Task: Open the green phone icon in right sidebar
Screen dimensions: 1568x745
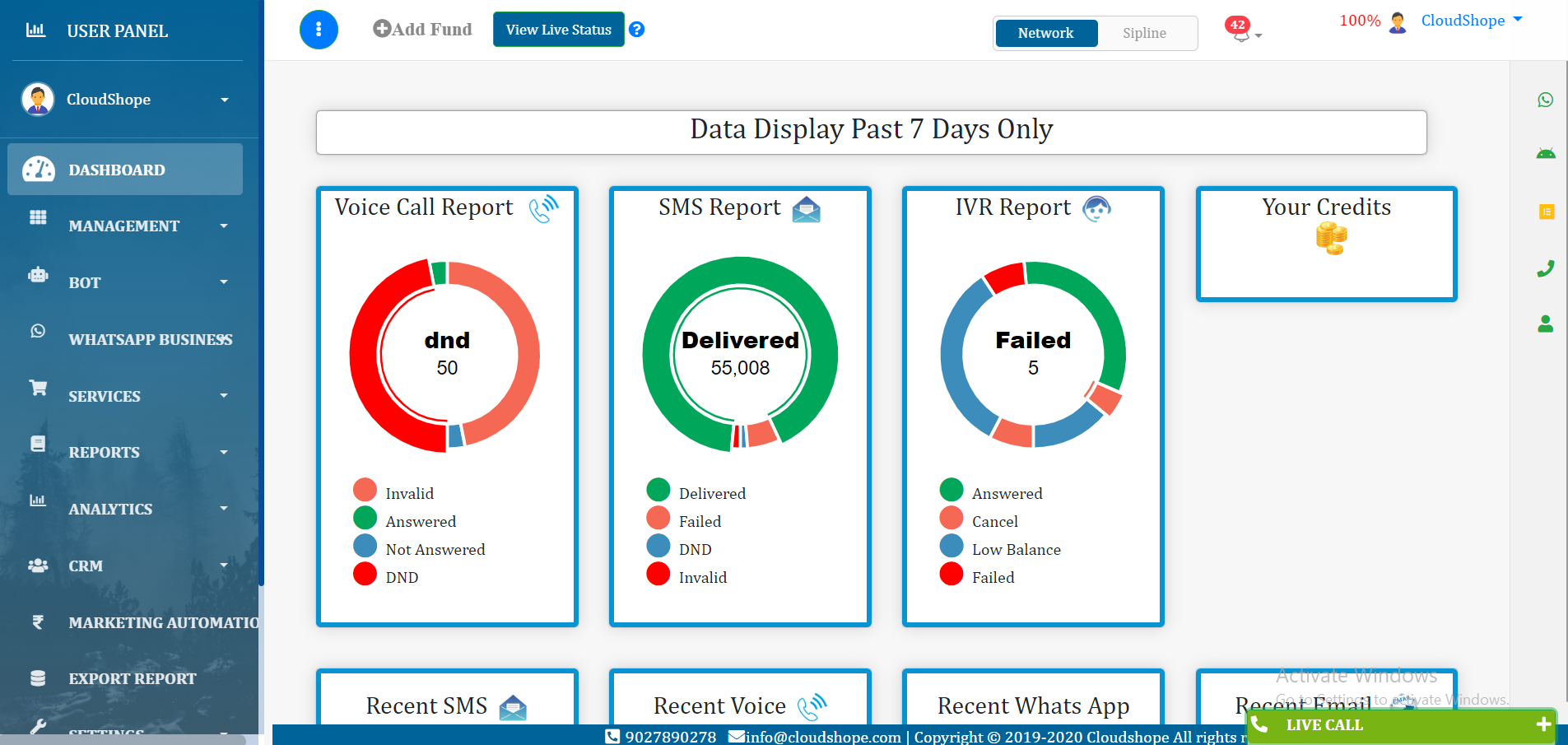Action: [x=1545, y=268]
